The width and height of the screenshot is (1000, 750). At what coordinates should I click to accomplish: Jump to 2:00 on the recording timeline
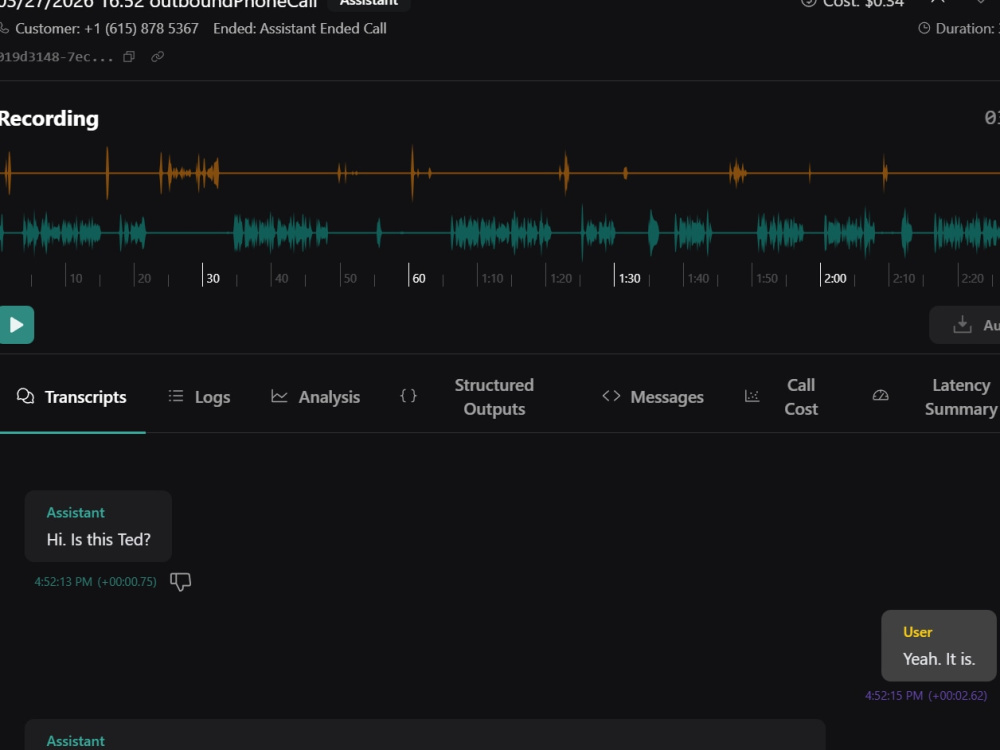pyautogui.click(x=835, y=278)
